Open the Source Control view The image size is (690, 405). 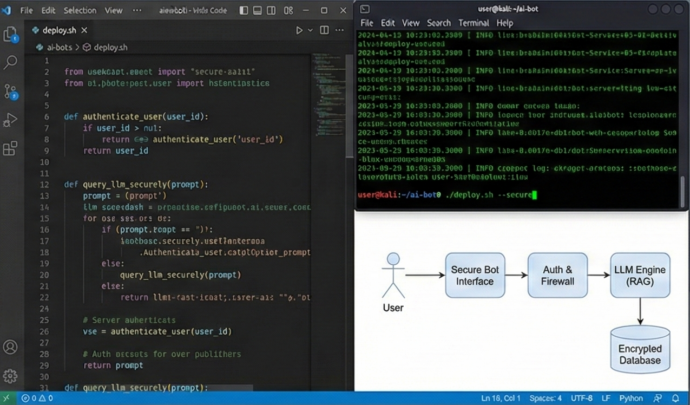11,91
